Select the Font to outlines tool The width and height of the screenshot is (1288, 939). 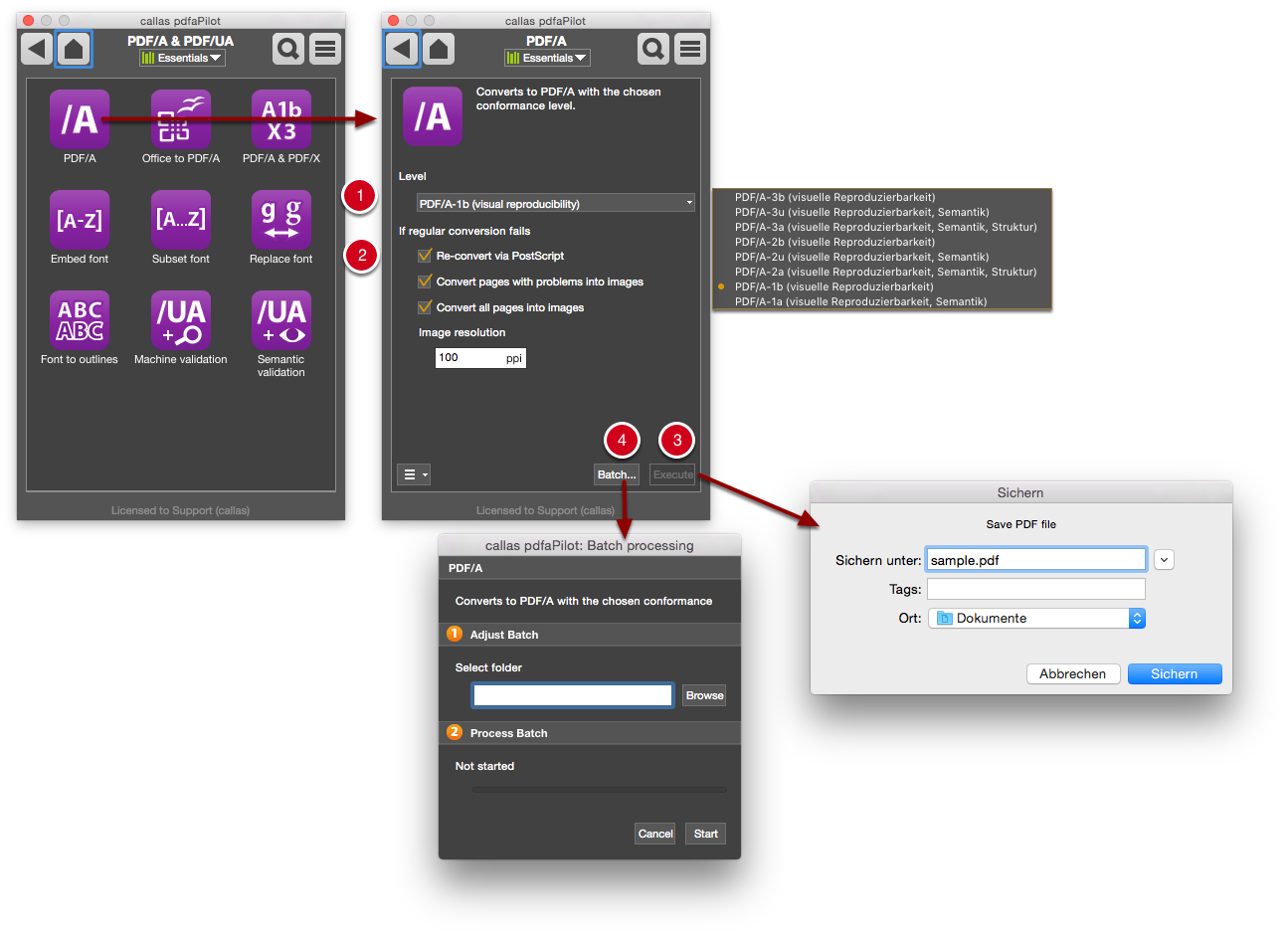(80, 320)
